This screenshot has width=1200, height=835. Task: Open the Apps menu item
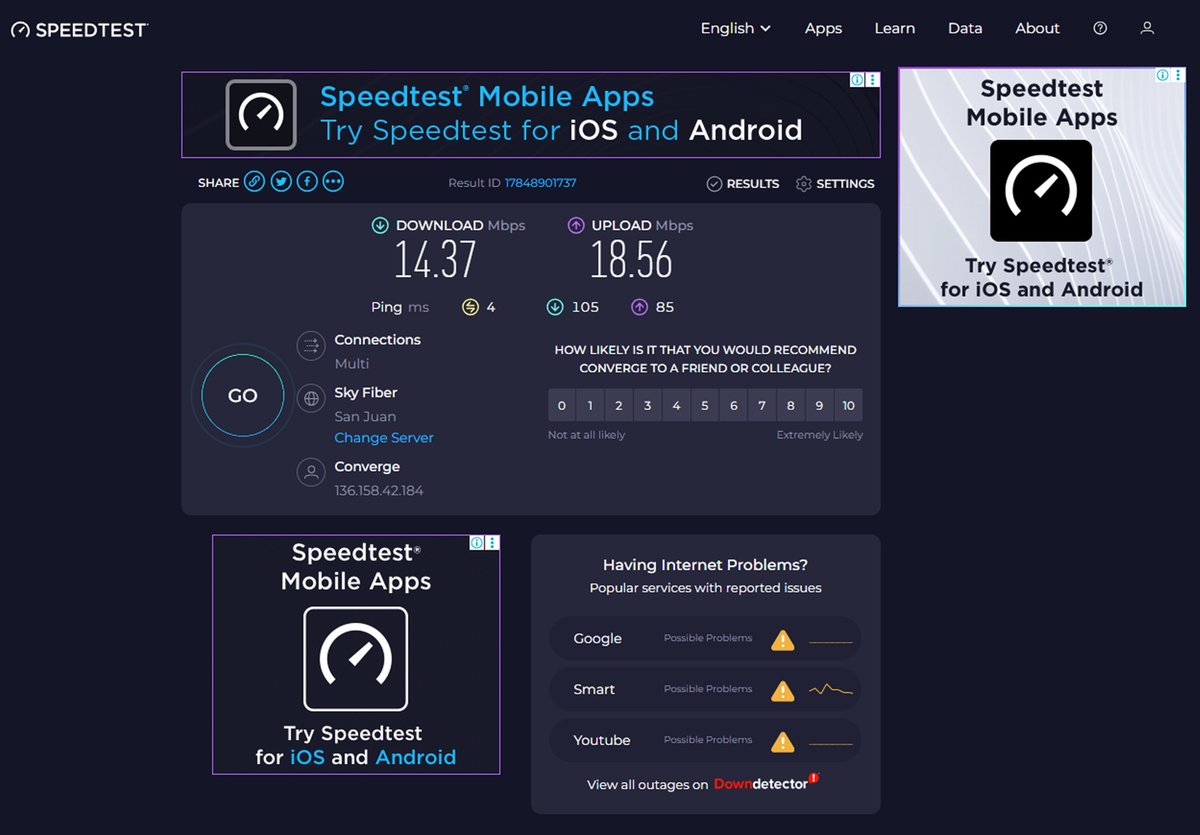coord(823,28)
